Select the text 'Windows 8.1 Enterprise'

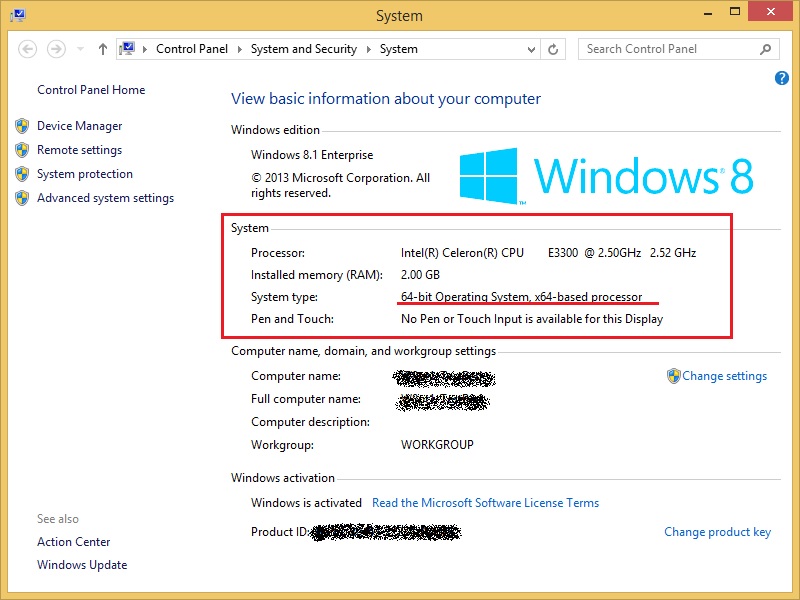coord(312,155)
